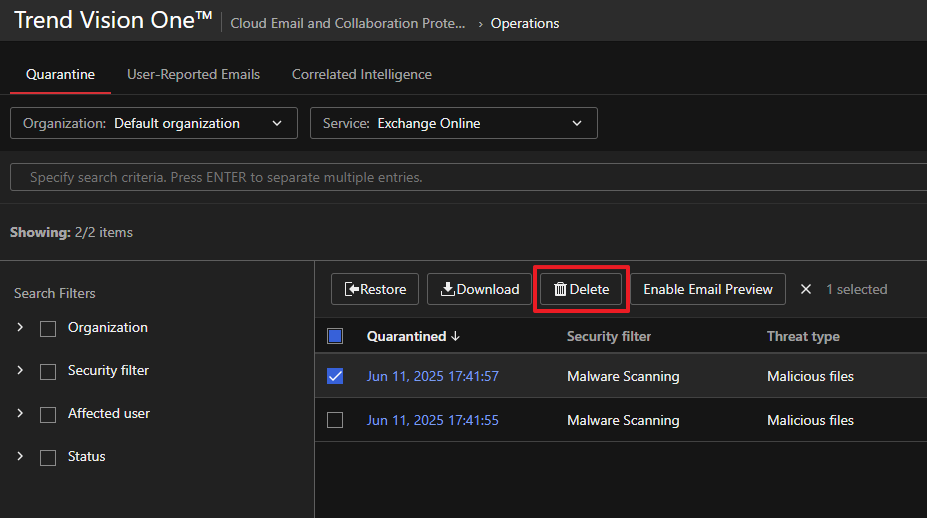Open the Correlated Intelligence tab

click(361, 74)
